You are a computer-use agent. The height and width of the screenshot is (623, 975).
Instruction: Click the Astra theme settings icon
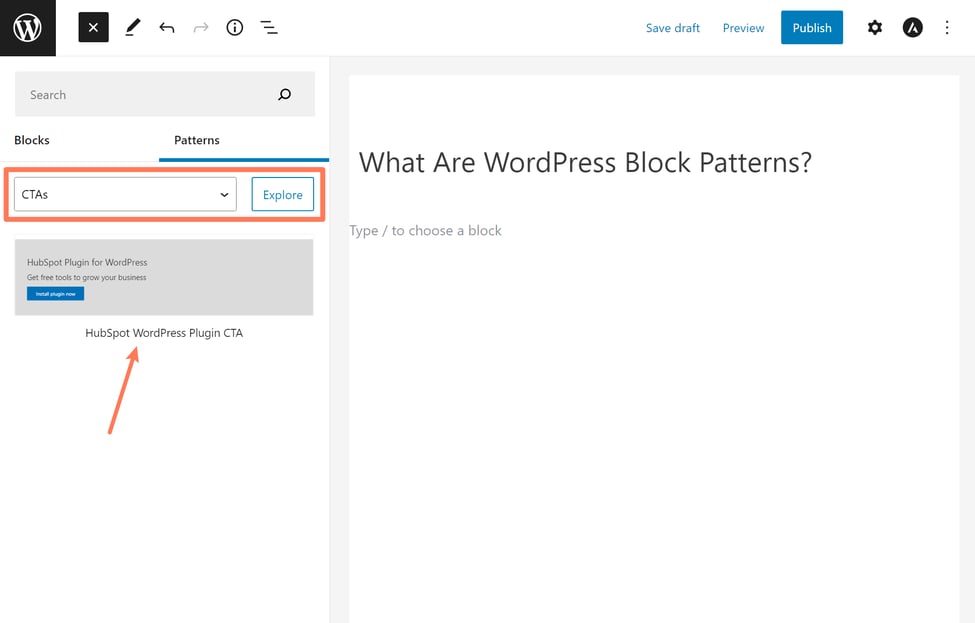[912, 28]
